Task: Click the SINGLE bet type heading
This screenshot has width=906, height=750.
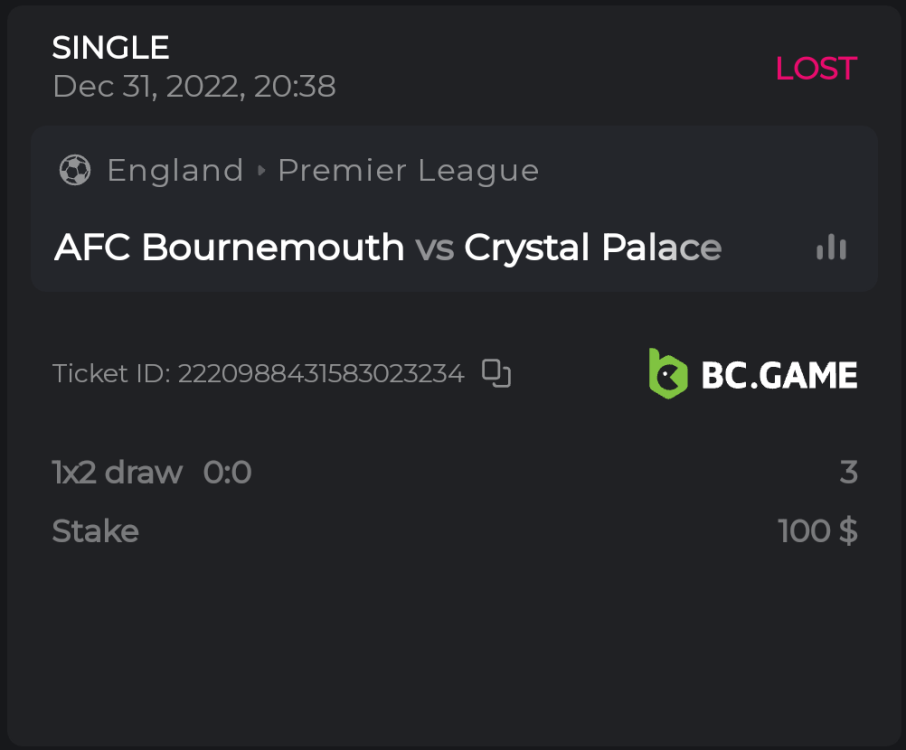Action: pyautogui.click(x=110, y=47)
